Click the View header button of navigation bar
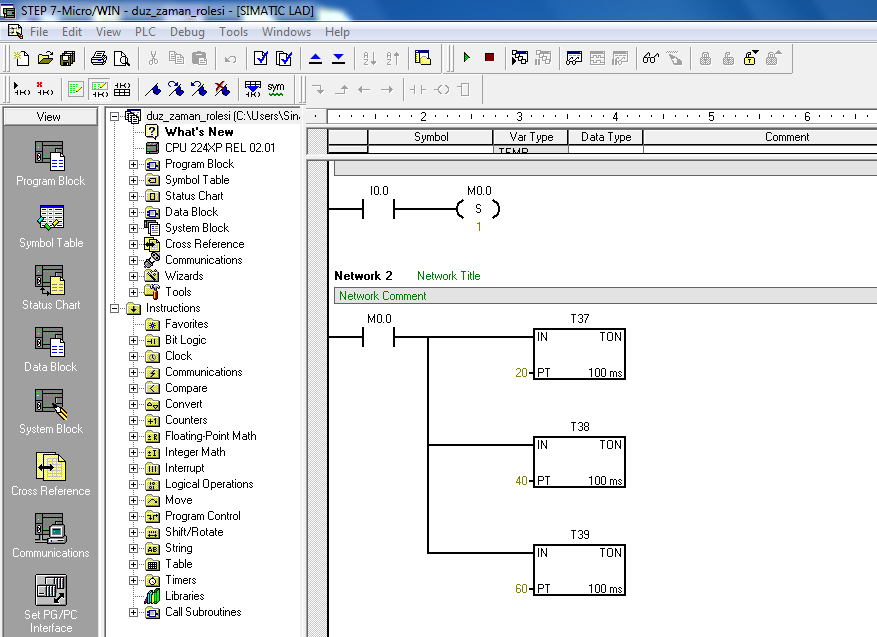Viewport: 877px width, 637px height. click(50, 116)
